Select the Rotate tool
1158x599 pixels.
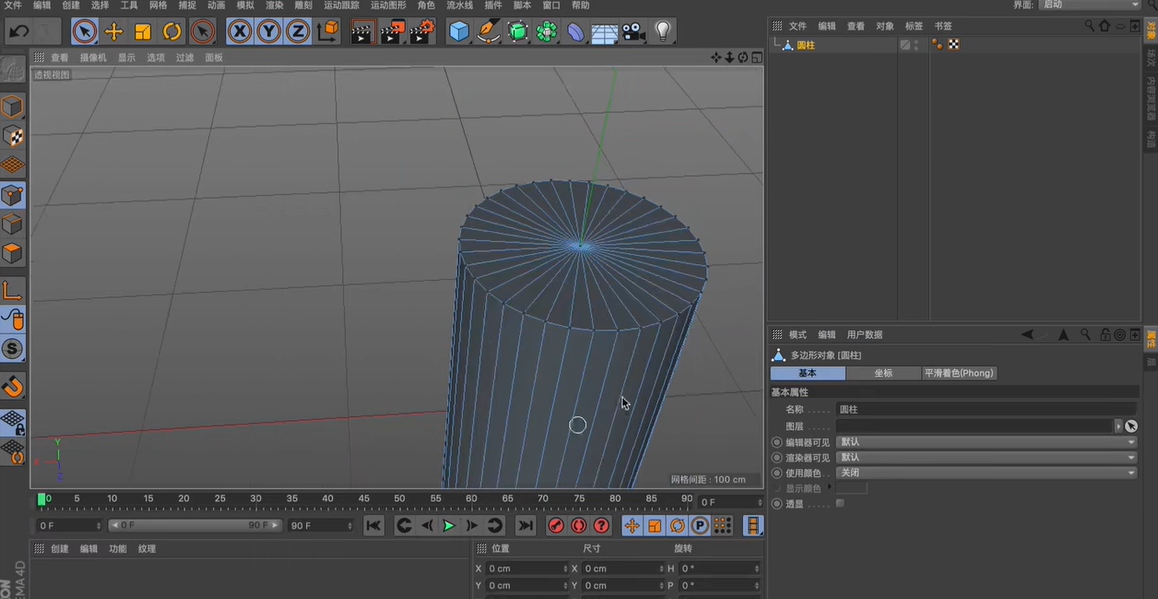coord(172,31)
